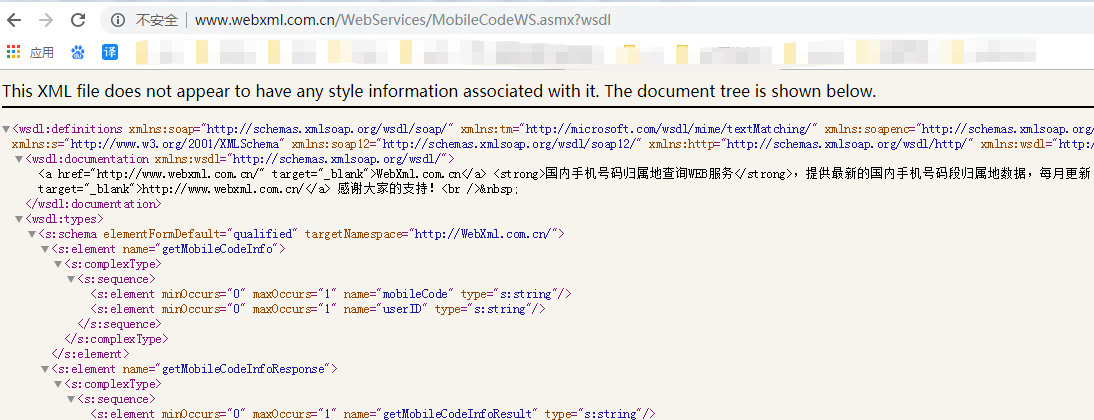Image resolution: width=1094 pixels, height=420 pixels.
Task: Open the colorful apps grid icon
Action: [x=13, y=52]
